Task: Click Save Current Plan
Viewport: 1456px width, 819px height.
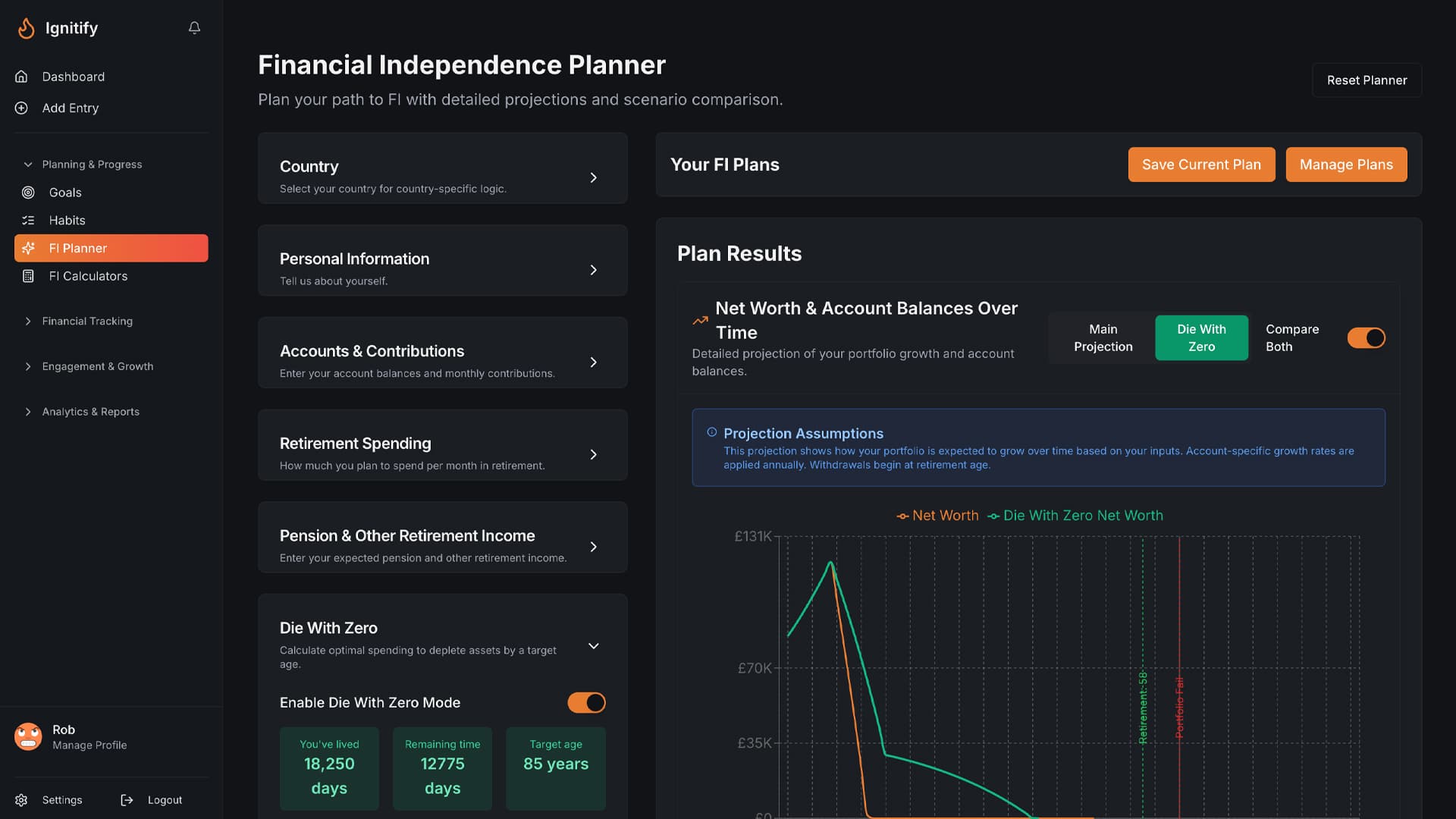Action: (1201, 165)
